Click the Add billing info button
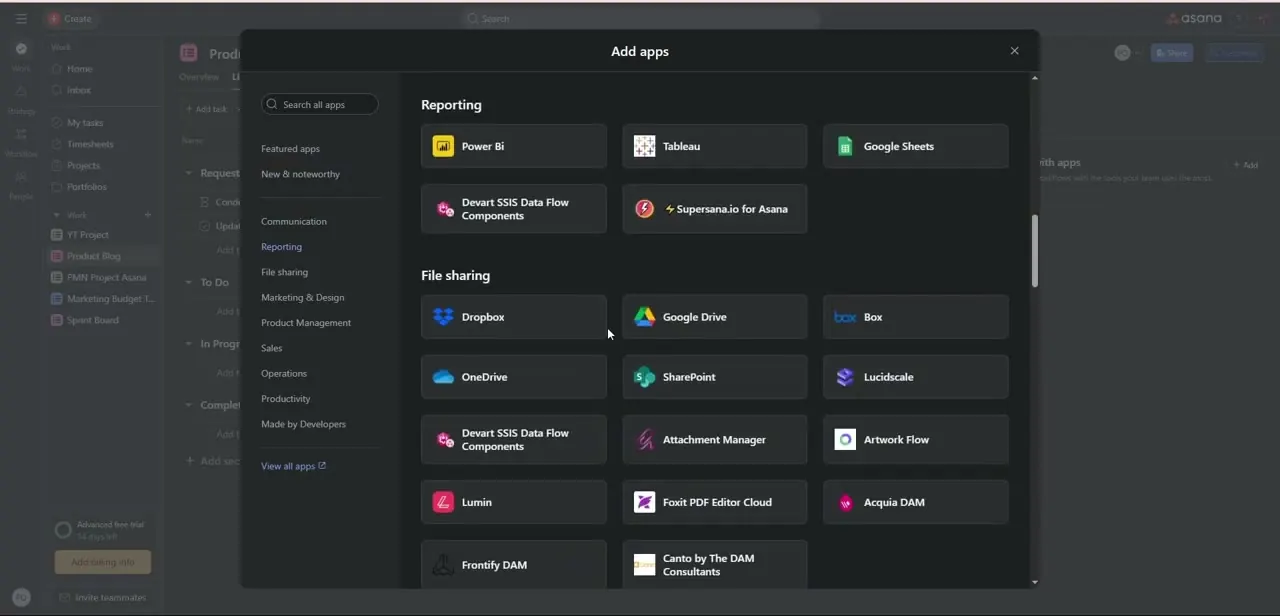This screenshot has width=1280, height=616. (103, 562)
